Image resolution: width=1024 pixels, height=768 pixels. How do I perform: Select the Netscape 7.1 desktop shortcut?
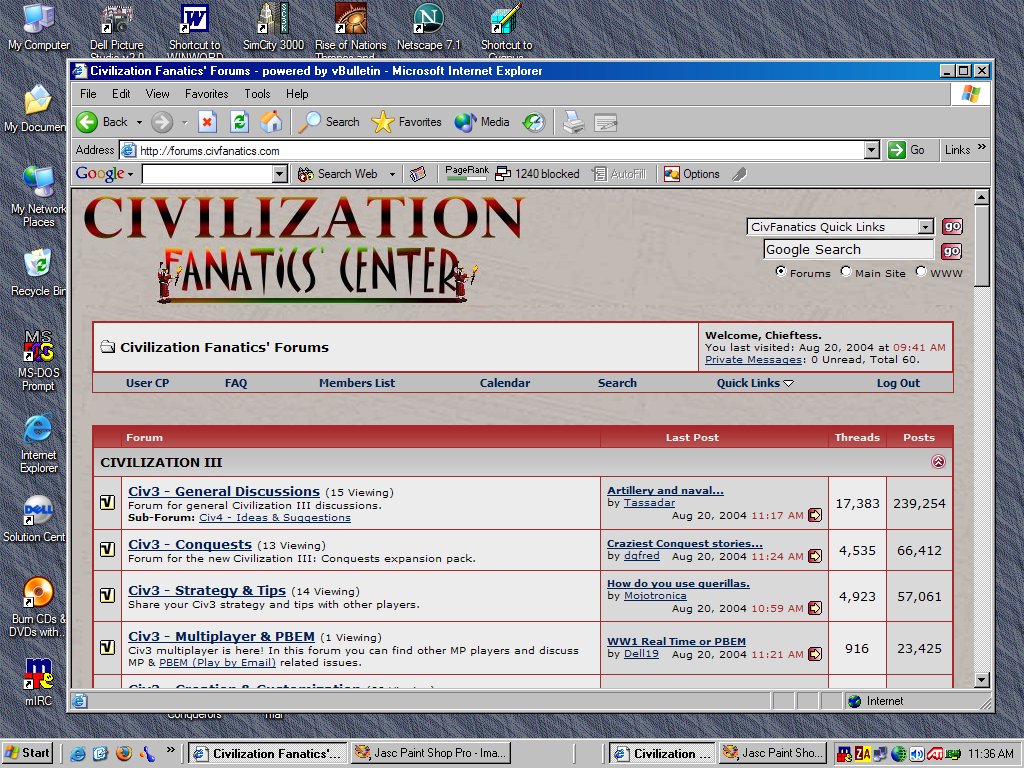point(429,27)
